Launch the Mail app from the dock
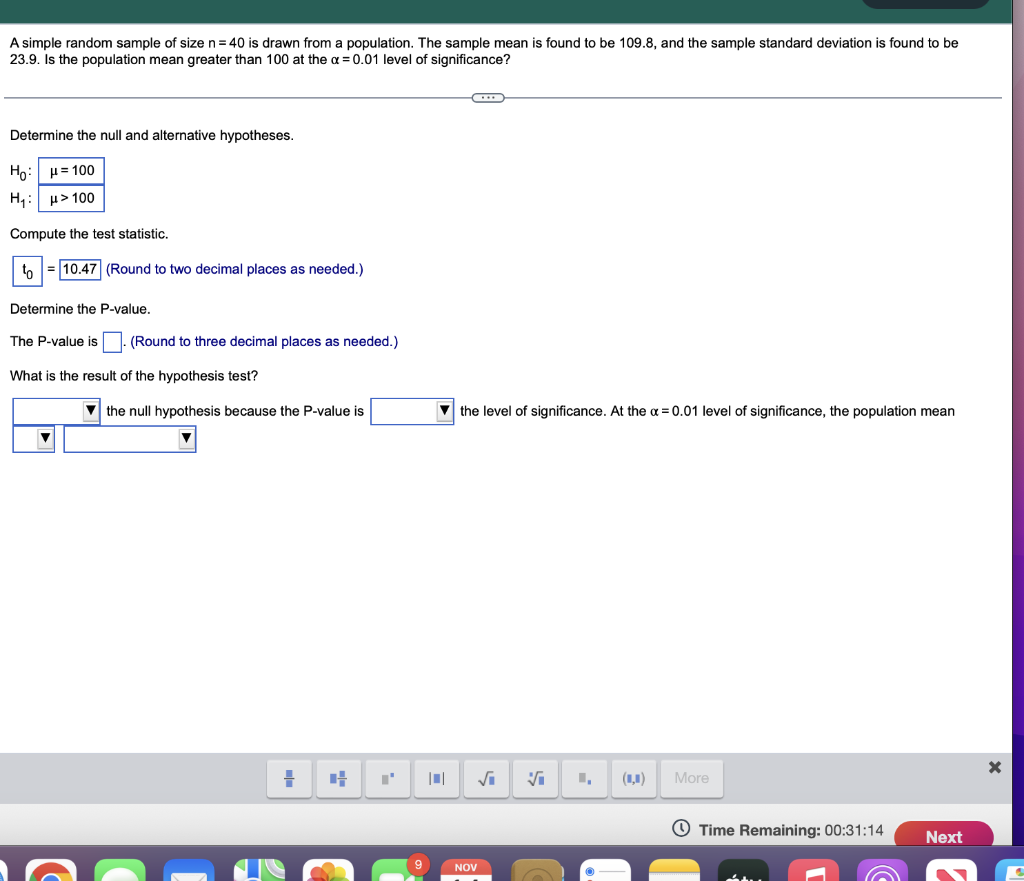The width and height of the screenshot is (1024, 881). pyautogui.click(x=190, y=870)
